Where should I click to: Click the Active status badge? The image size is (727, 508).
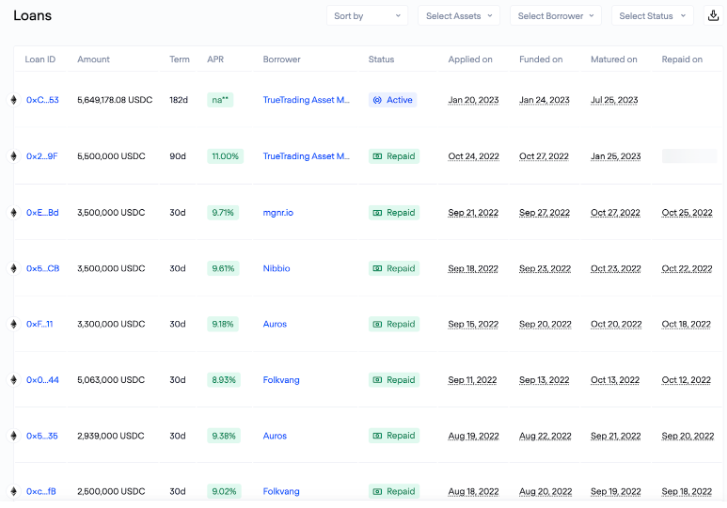pyautogui.click(x=393, y=100)
